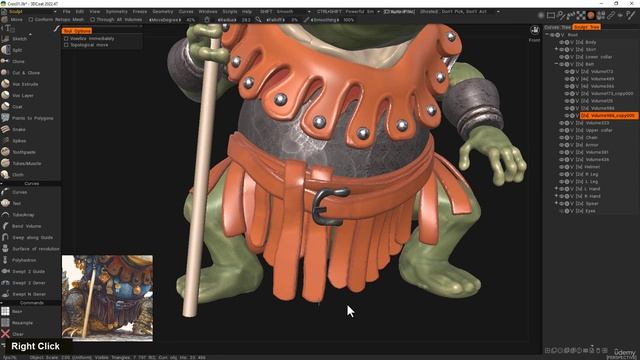Open the Geometry menu
The width and height of the screenshot is (640, 360).
pyautogui.click(x=163, y=11)
